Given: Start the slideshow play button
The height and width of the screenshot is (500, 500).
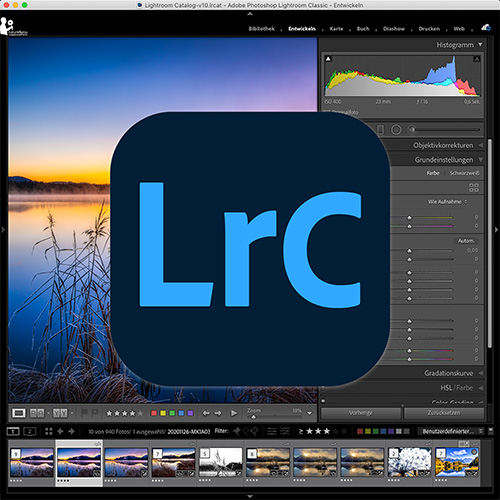Looking at the screenshot, I should click(x=234, y=413).
